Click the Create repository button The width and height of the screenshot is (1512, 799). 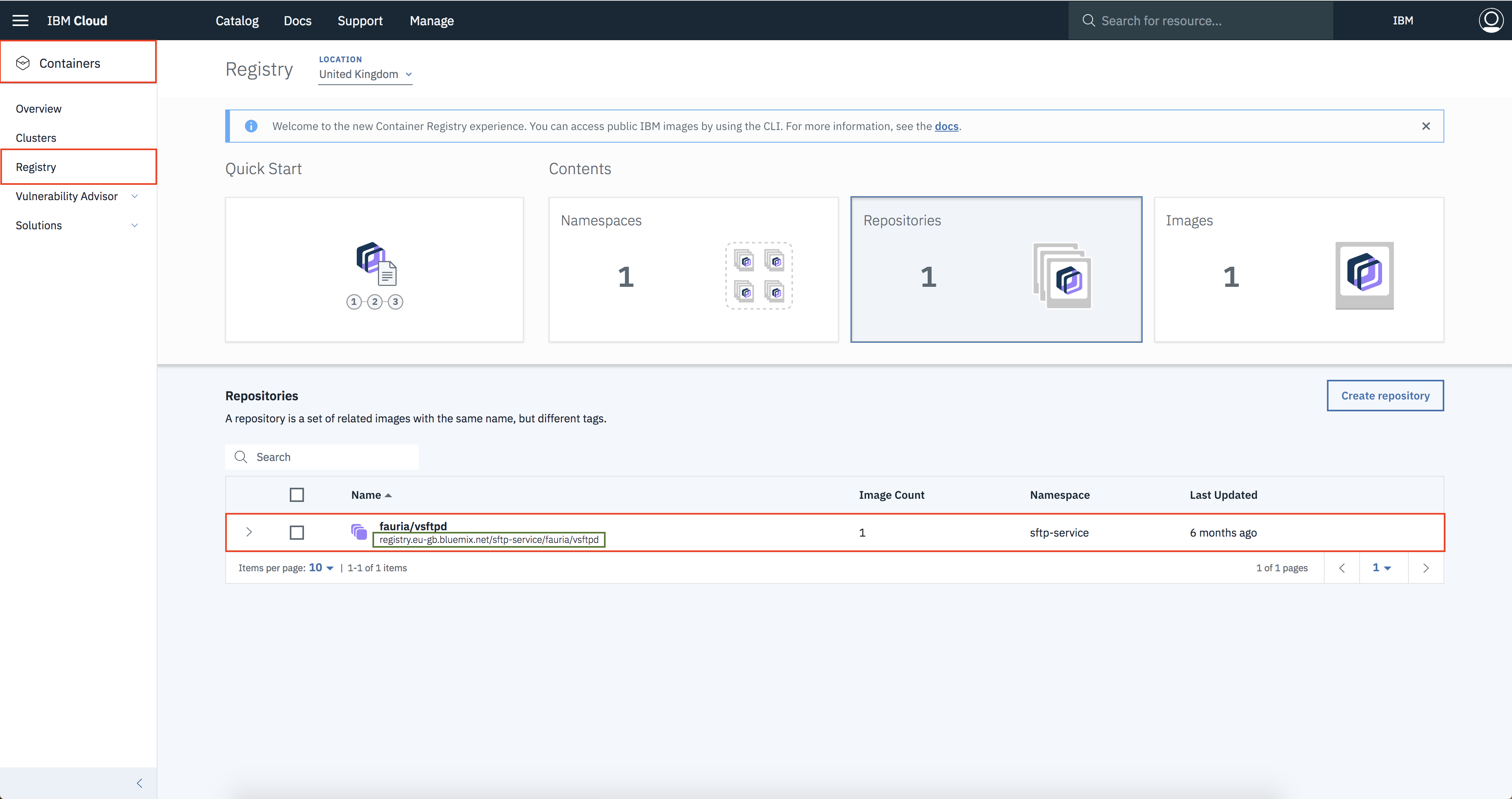[x=1385, y=396]
